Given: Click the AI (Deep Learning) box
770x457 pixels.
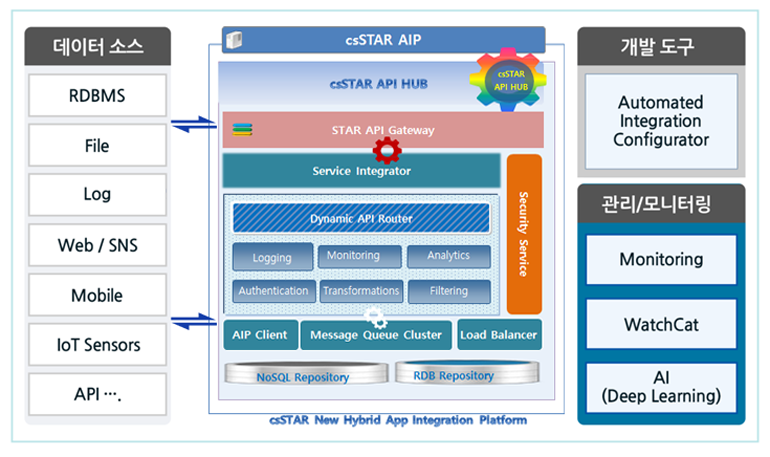Looking at the screenshot, I should click(x=661, y=387).
